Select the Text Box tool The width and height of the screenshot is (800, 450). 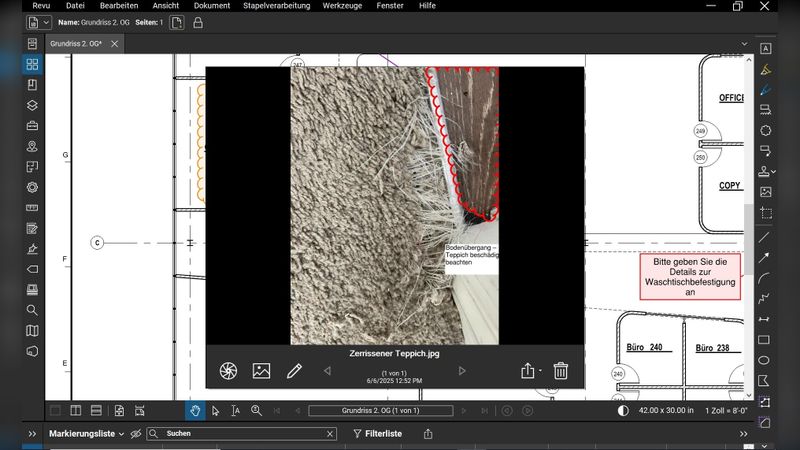pyautogui.click(x=765, y=48)
